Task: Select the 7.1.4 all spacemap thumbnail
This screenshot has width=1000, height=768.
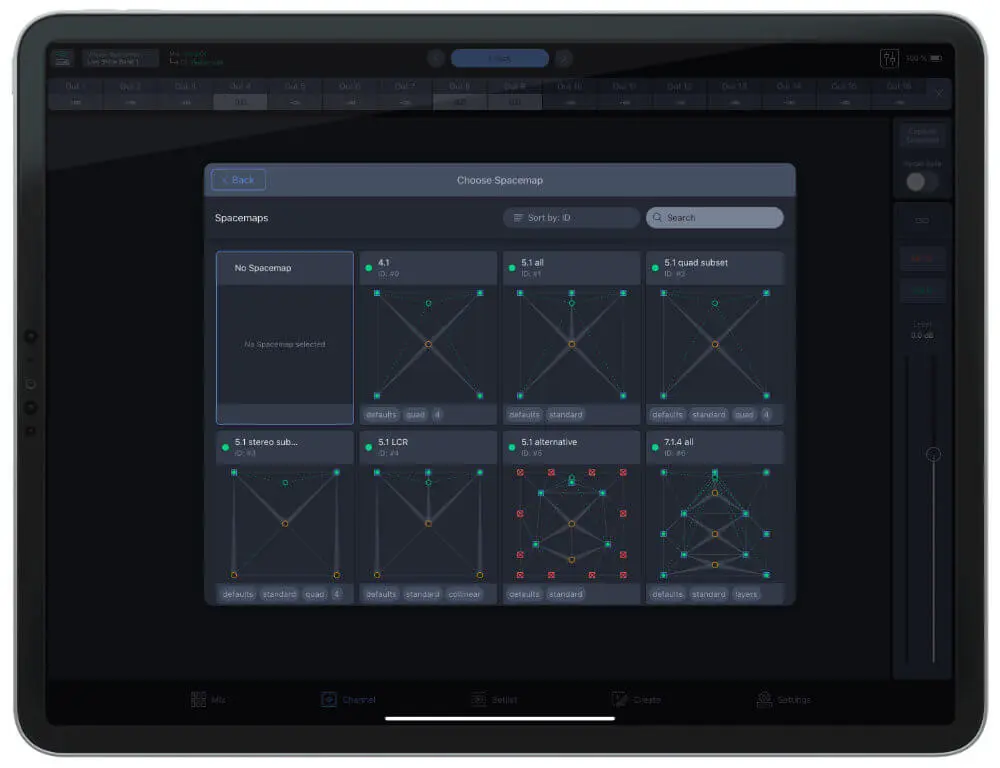Action: [x=714, y=520]
